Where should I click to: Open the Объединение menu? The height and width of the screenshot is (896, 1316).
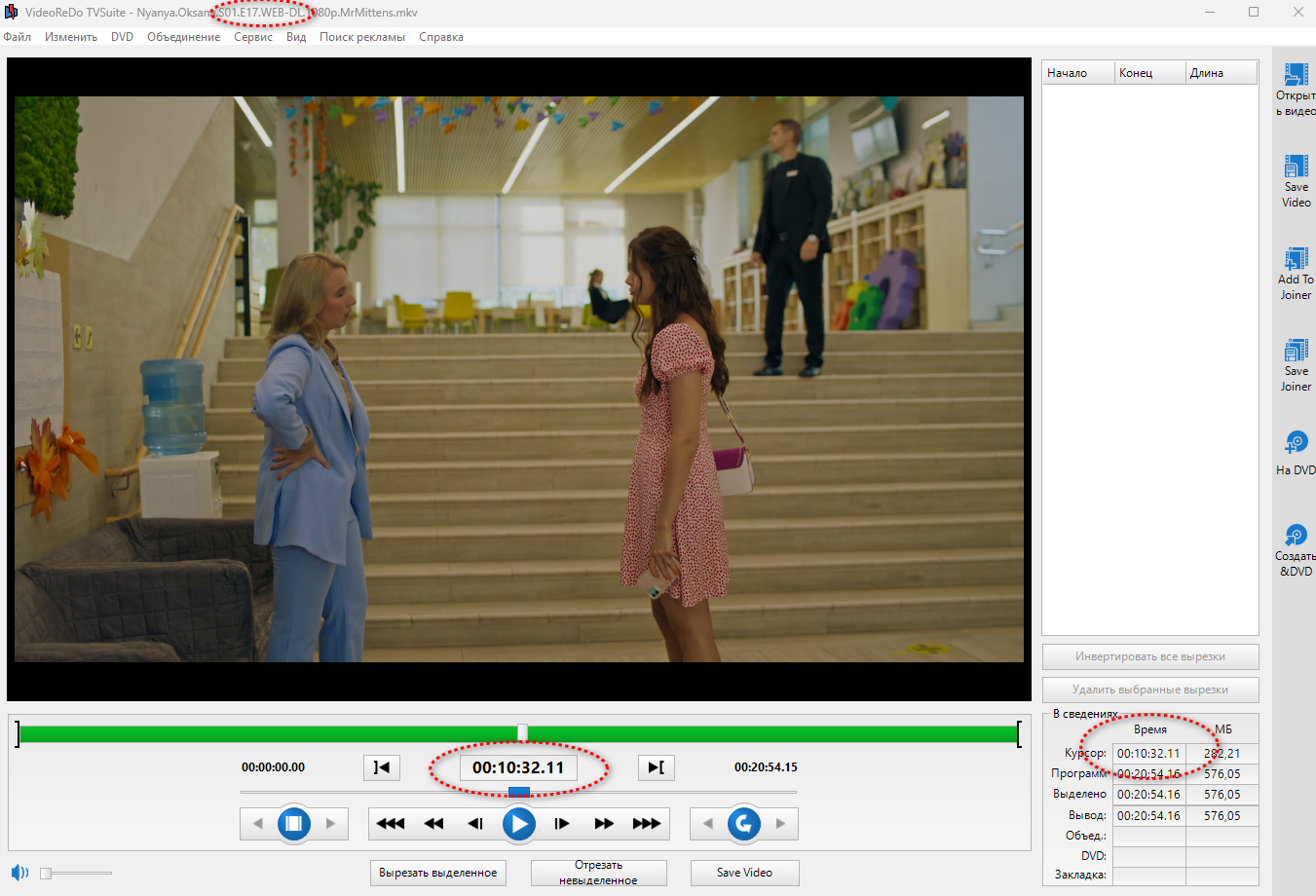click(x=183, y=37)
